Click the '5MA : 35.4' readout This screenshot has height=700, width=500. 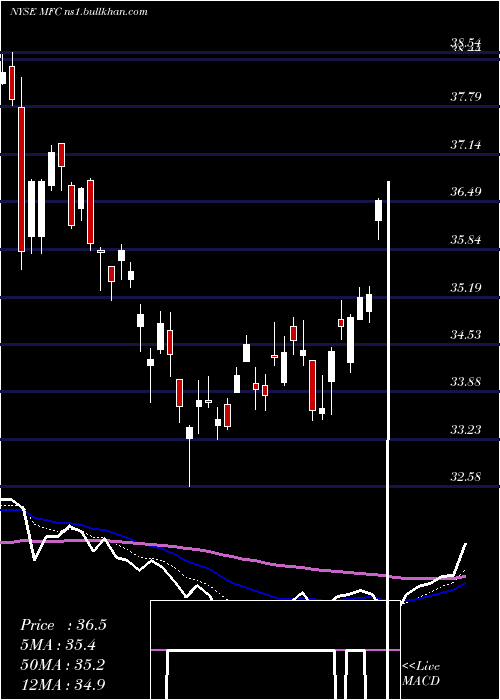point(58,645)
